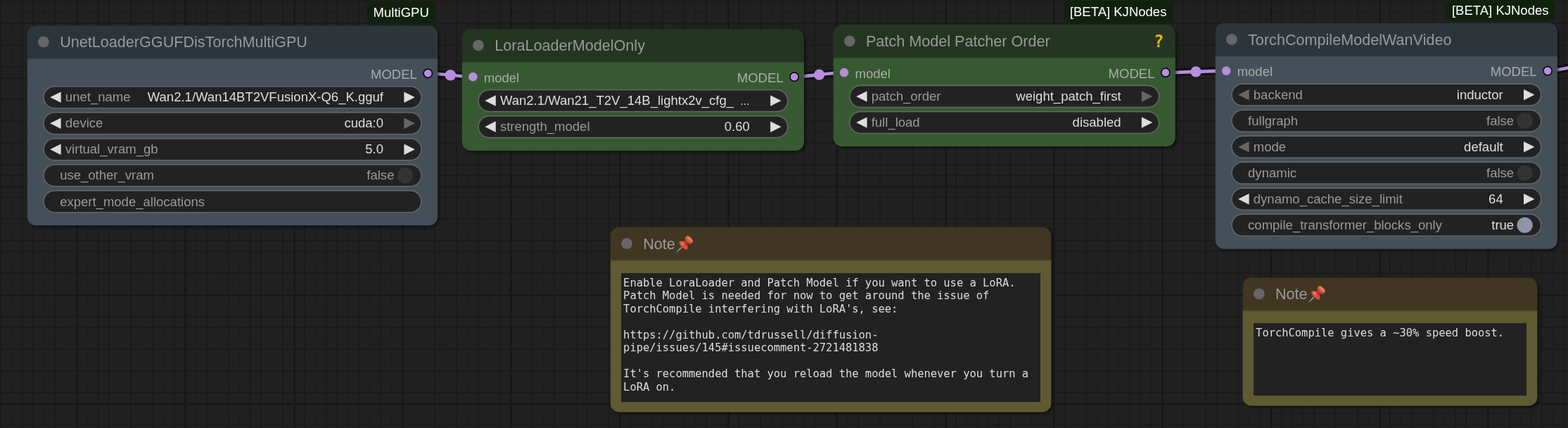
Task: Collapse the UnetLoaderGGUFDisTorchMultiGPU node via its dot
Action: point(44,42)
